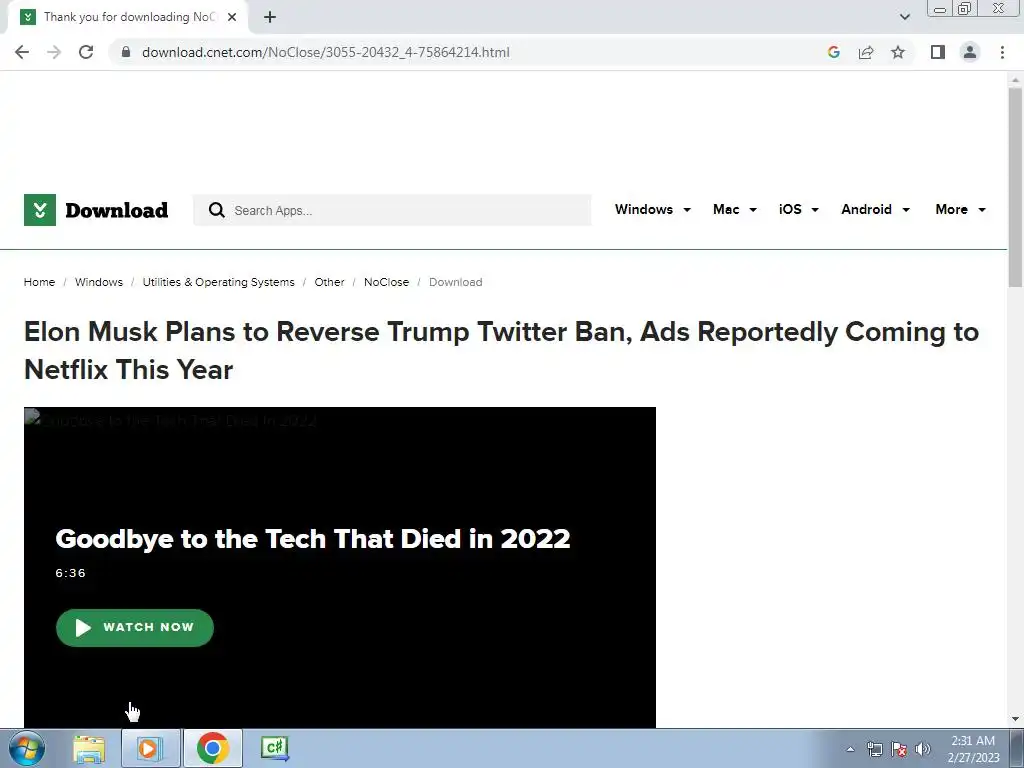
Task: Go to Home breadcrumb
Action: [x=39, y=282]
